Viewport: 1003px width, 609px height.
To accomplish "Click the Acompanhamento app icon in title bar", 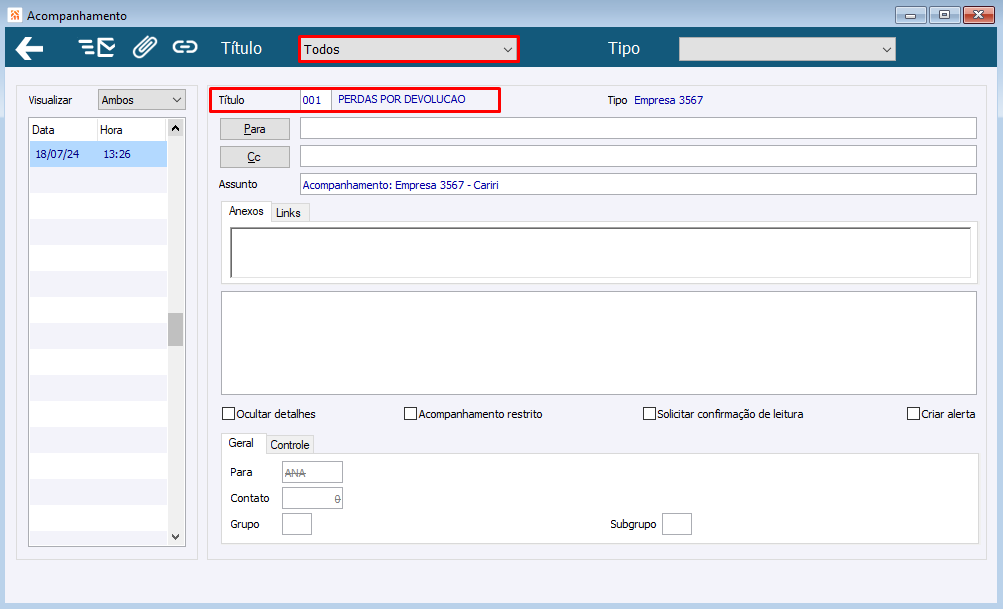I will tap(15, 15).
